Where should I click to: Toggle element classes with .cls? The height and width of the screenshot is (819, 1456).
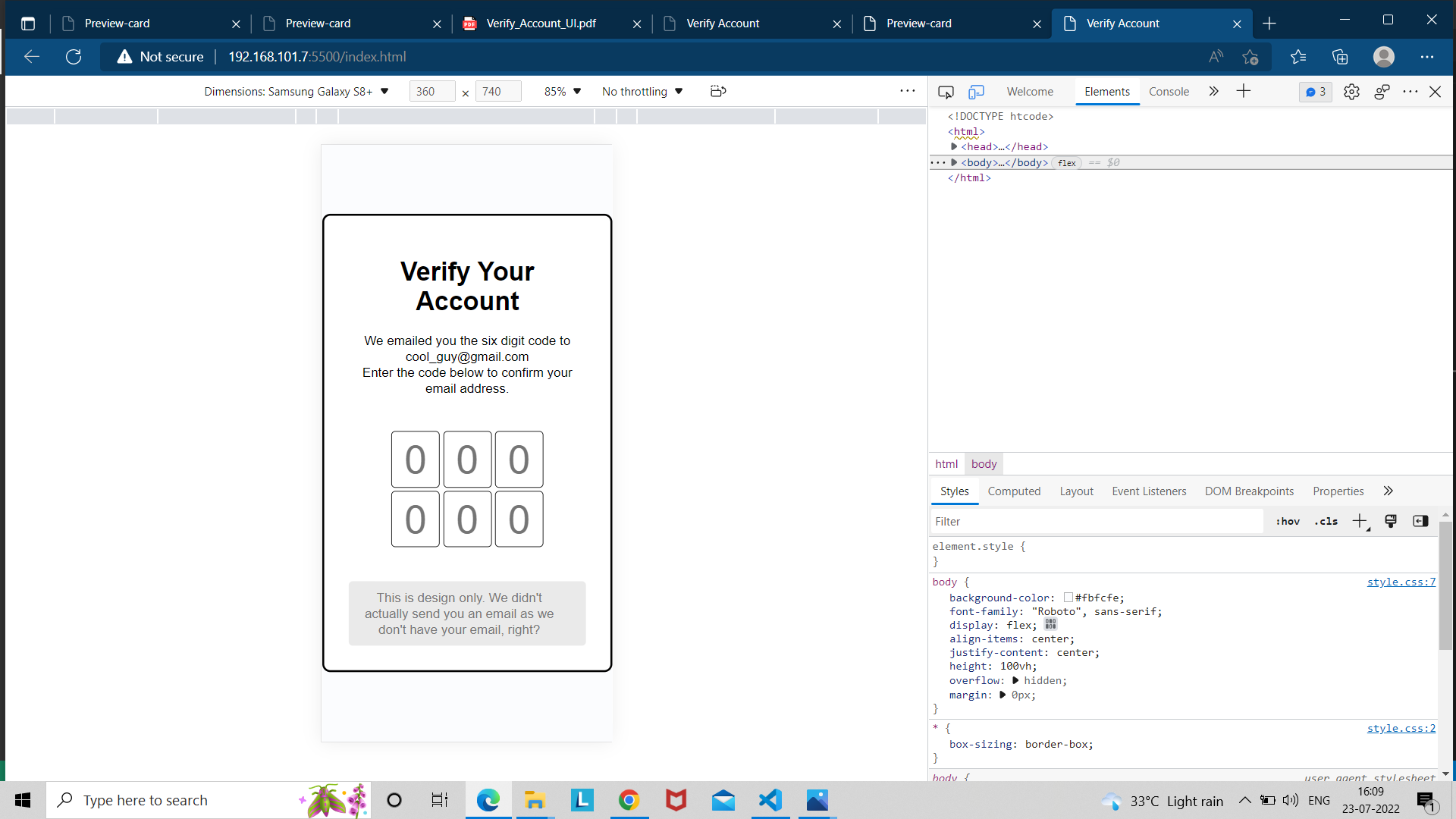pyautogui.click(x=1325, y=521)
